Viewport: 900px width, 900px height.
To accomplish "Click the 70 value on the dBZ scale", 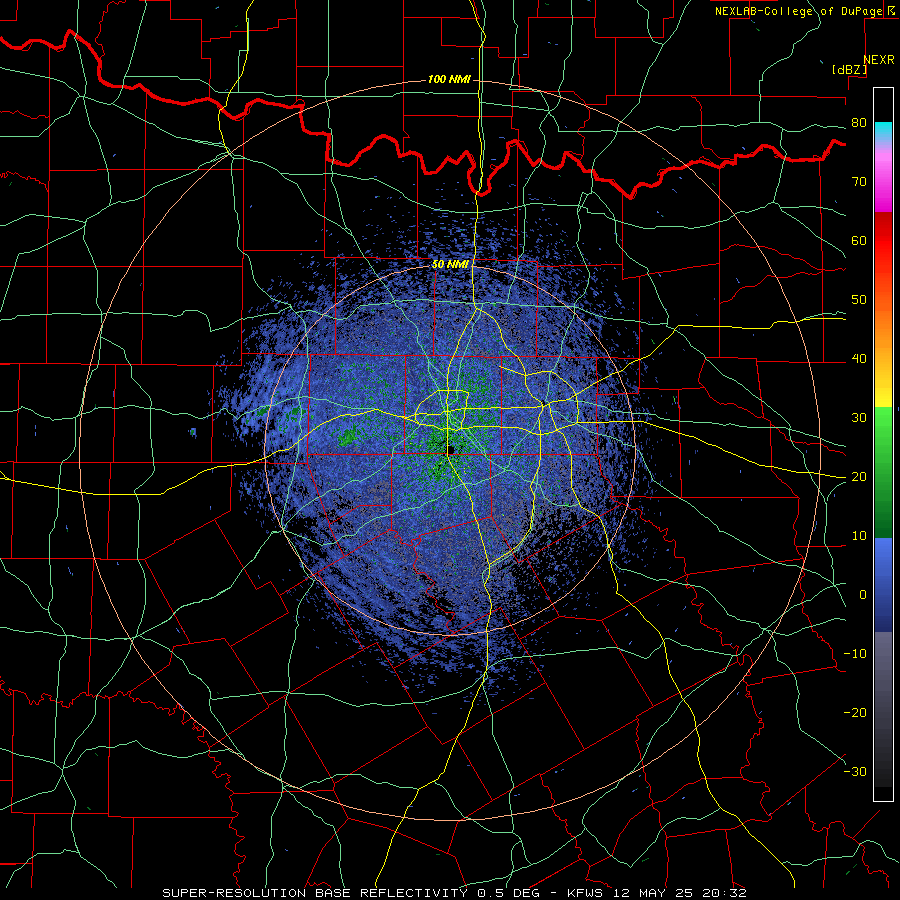I will [x=859, y=181].
